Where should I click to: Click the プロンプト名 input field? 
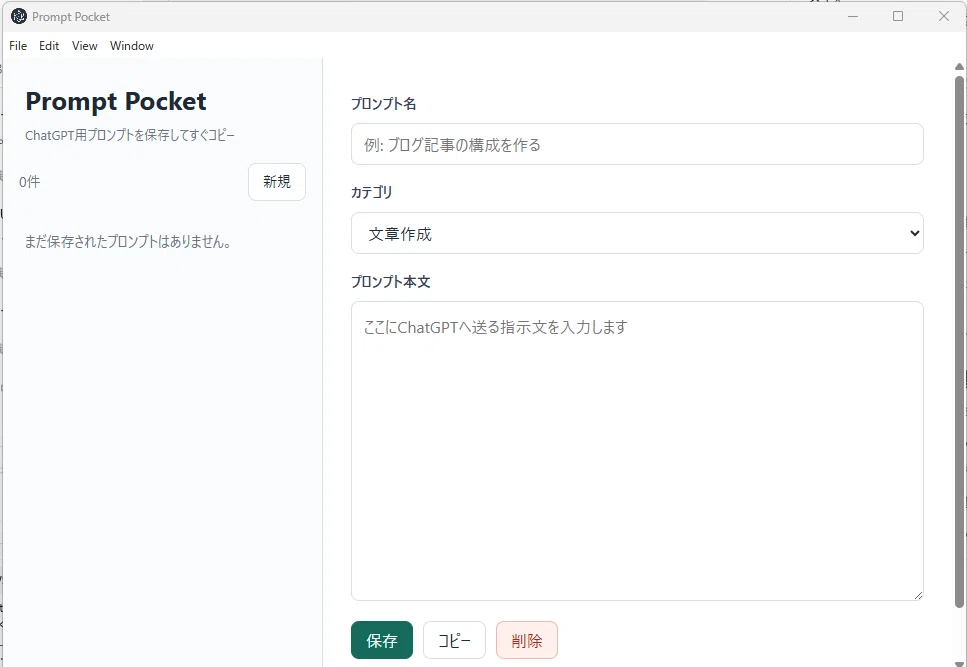637,144
